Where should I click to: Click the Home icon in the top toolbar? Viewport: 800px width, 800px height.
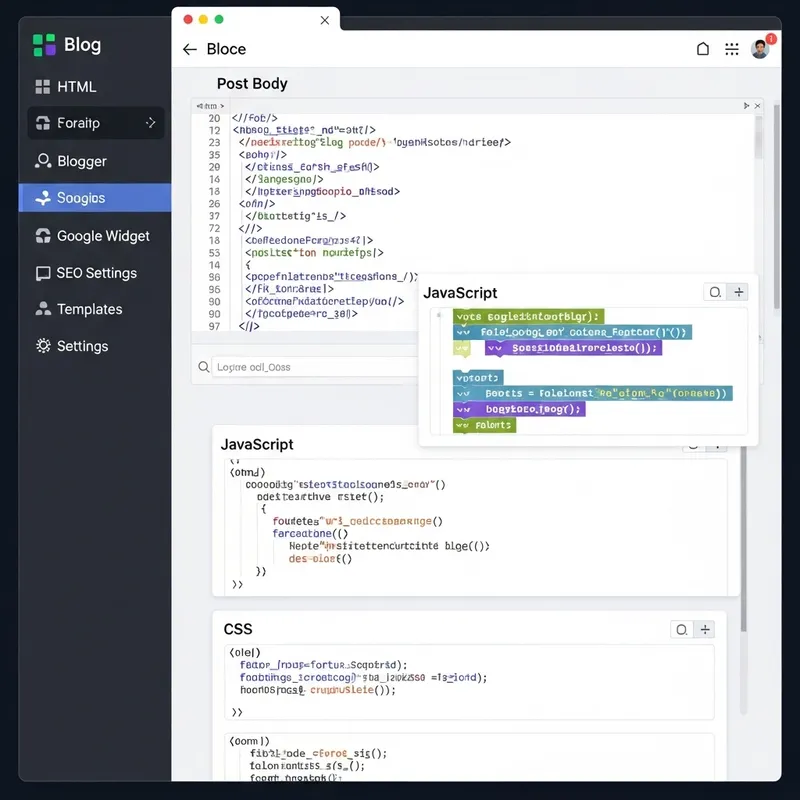[x=704, y=48]
